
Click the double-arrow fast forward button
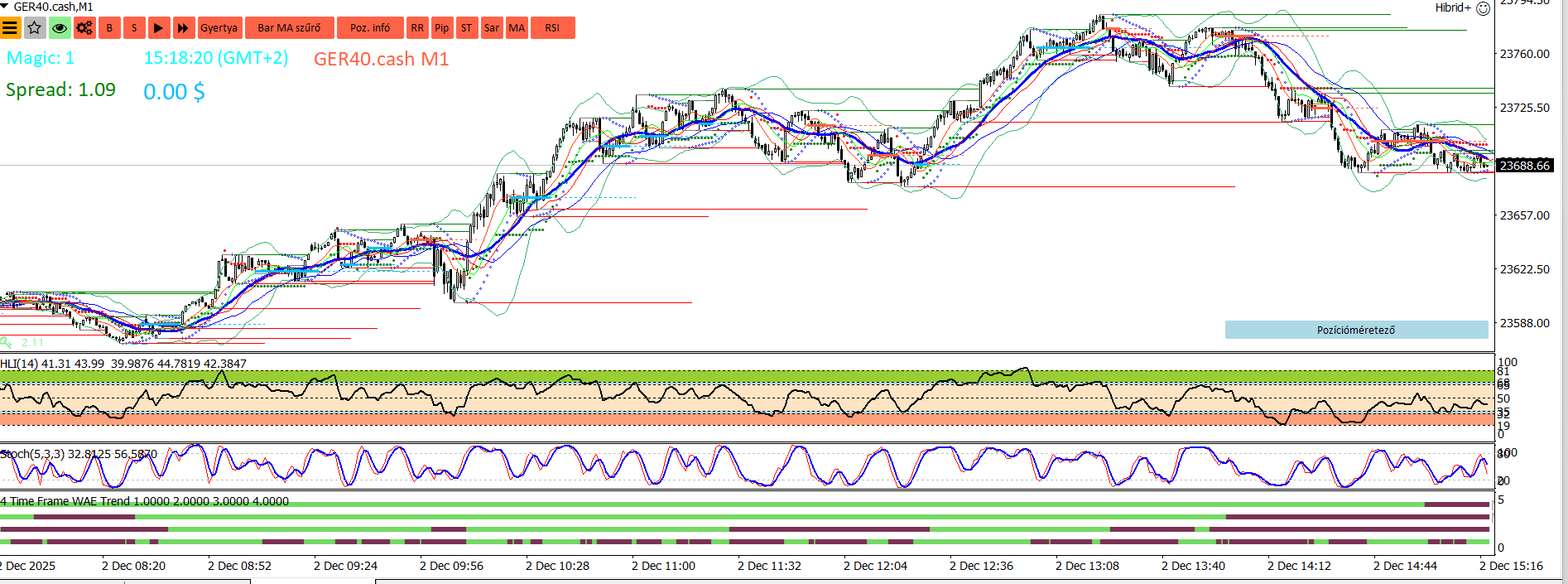[x=184, y=28]
